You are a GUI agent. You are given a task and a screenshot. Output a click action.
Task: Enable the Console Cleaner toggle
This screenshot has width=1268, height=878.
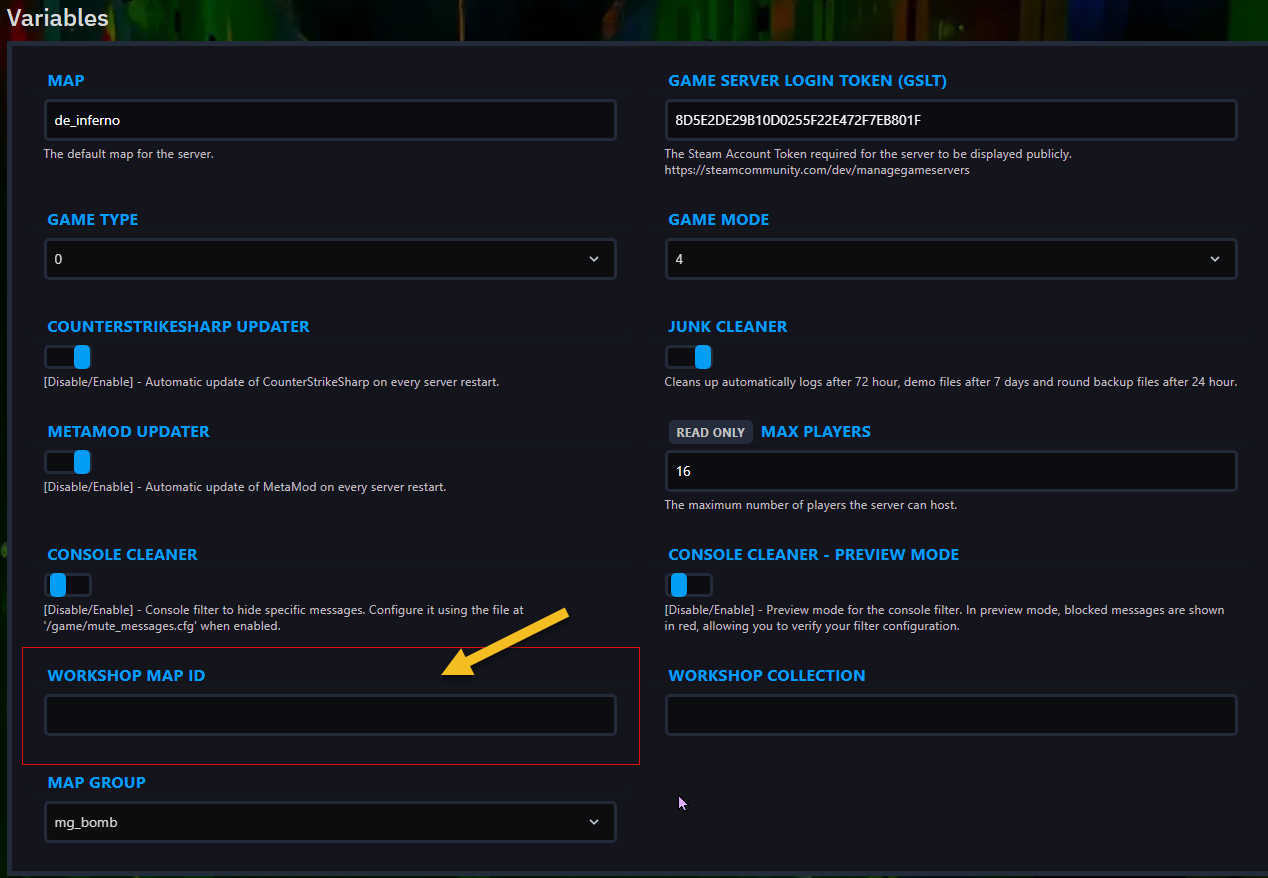click(x=68, y=585)
